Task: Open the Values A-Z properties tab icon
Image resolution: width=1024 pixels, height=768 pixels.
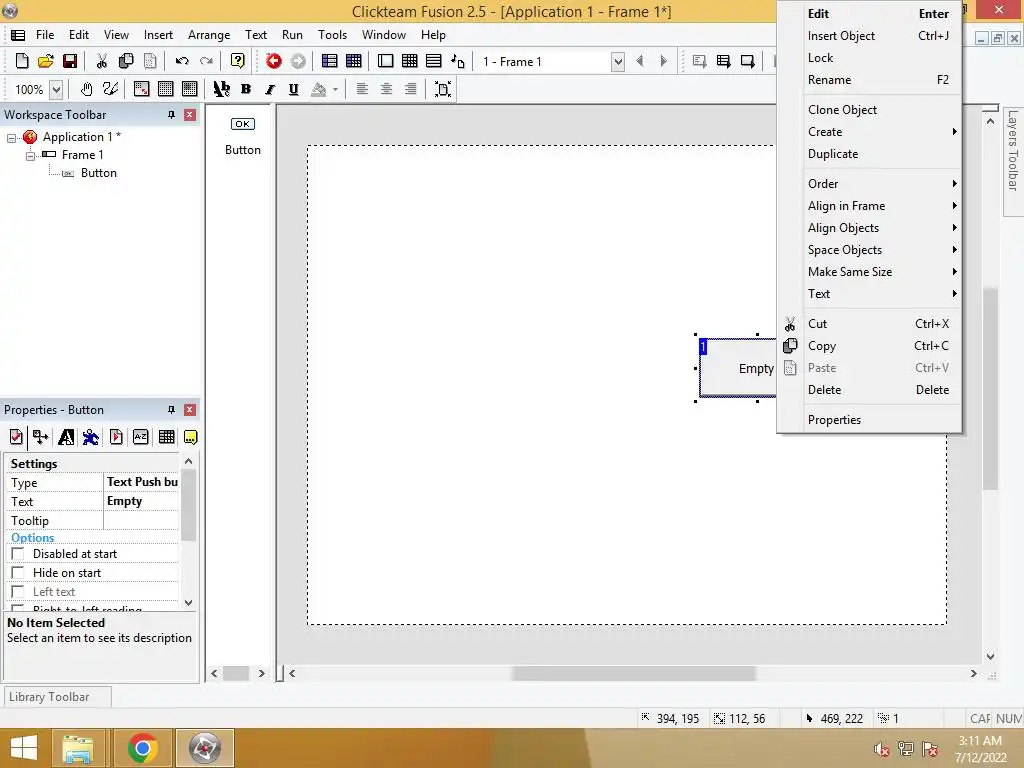Action: click(140, 437)
